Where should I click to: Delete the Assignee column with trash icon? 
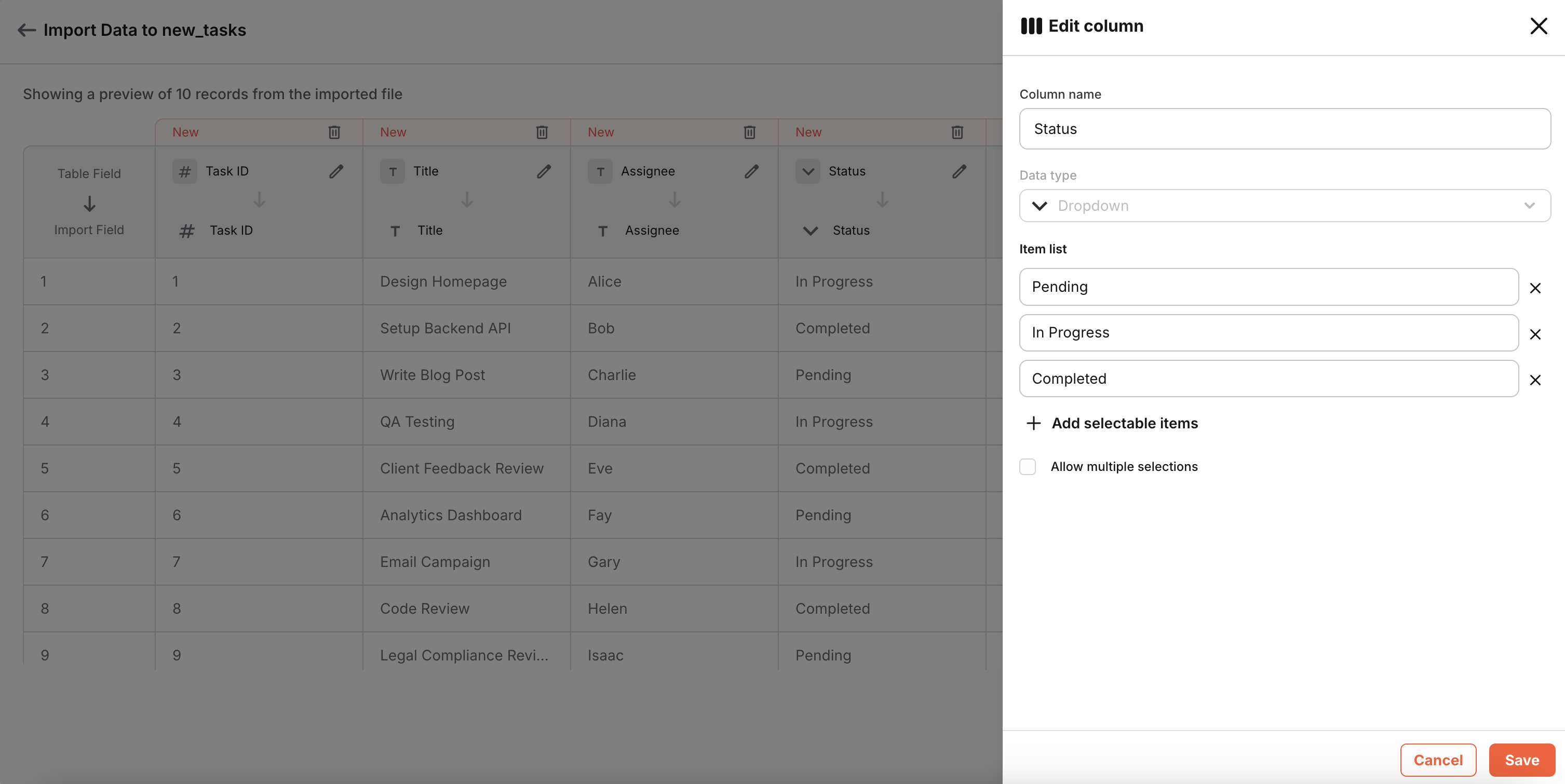point(750,132)
